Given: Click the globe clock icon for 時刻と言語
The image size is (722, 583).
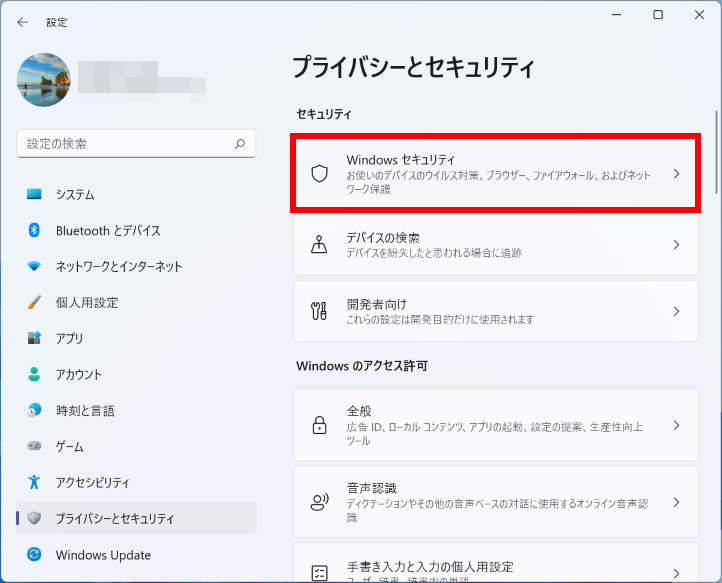Looking at the screenshot, I should pos(34,410).
